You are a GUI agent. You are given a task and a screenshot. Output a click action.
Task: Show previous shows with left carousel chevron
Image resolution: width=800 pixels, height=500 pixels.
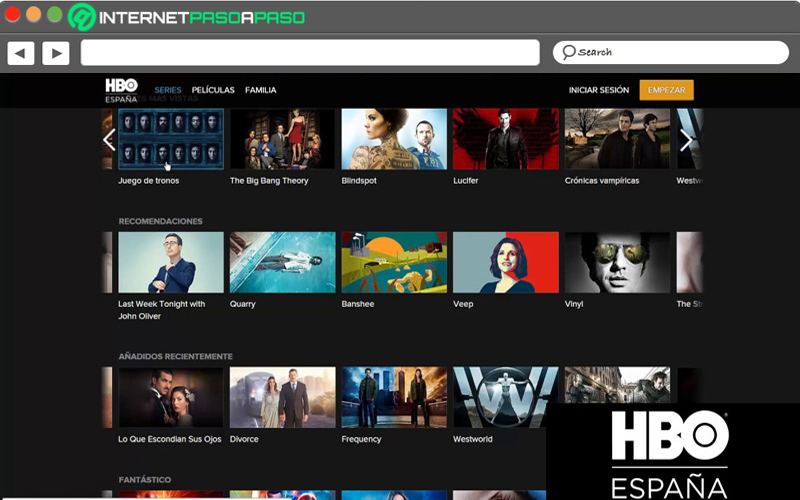pyautogui.click(x=109, y=140)
